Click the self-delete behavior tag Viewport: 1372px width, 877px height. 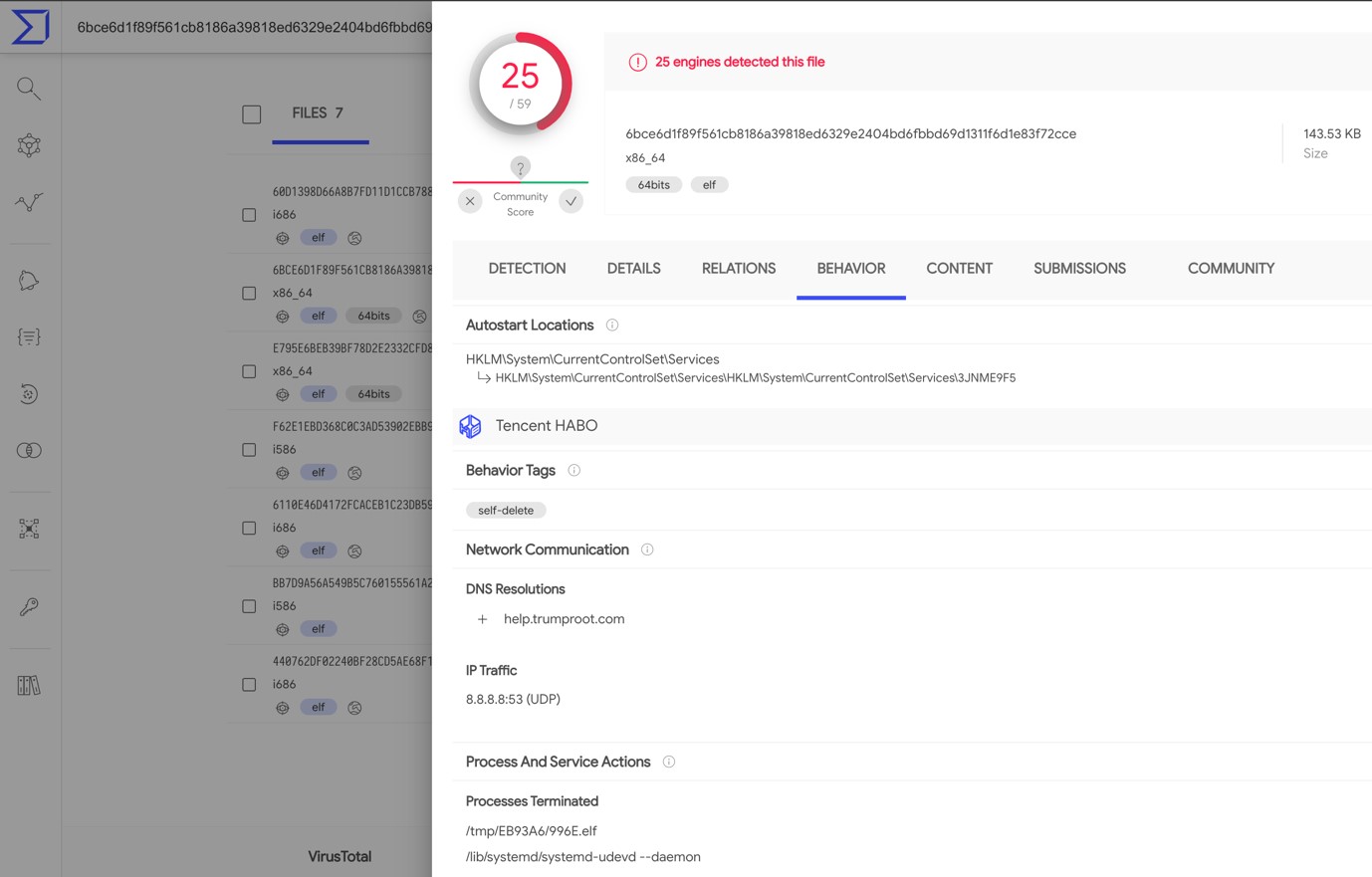tap(506, 511)
